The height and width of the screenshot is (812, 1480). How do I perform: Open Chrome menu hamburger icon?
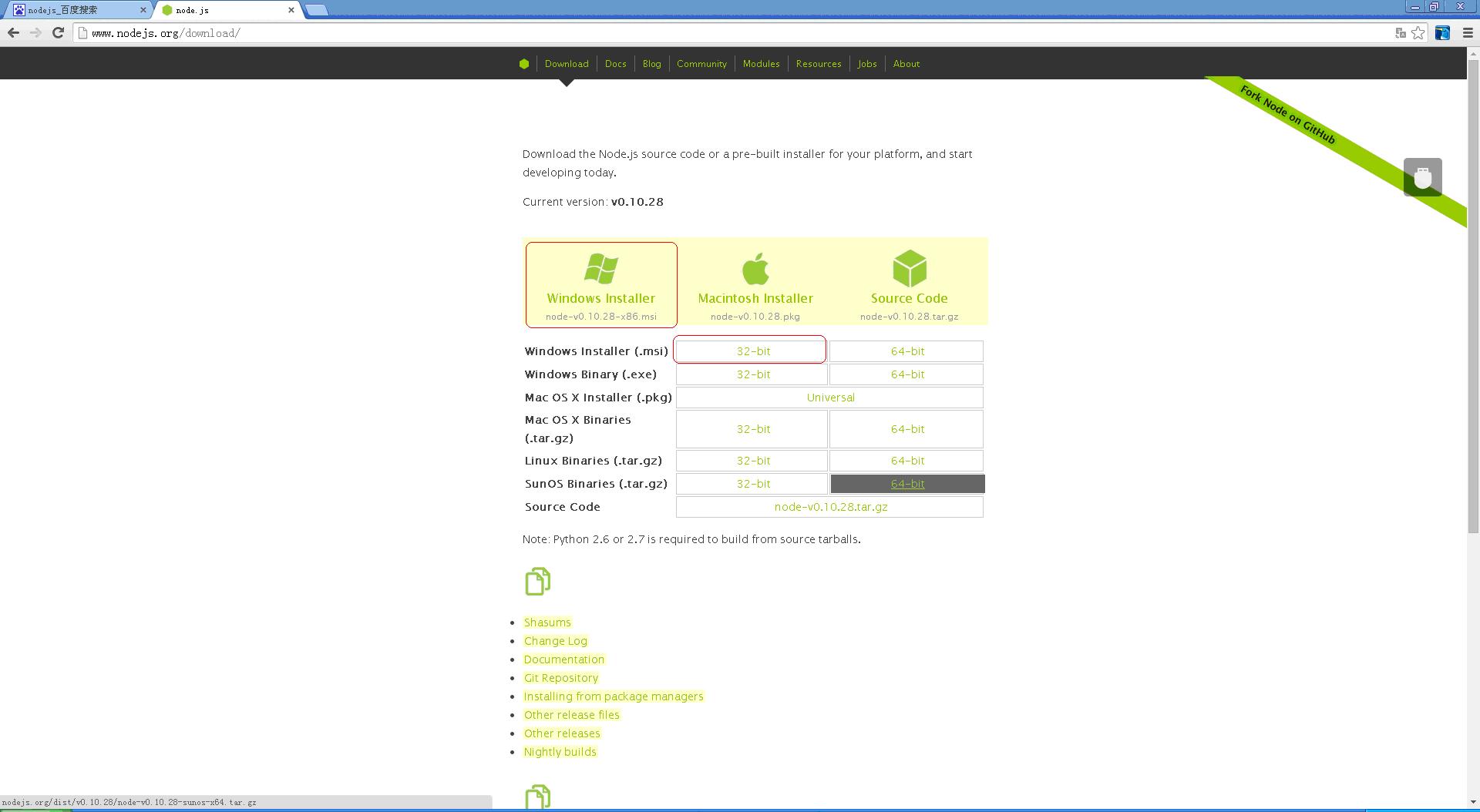[1468, 33]
